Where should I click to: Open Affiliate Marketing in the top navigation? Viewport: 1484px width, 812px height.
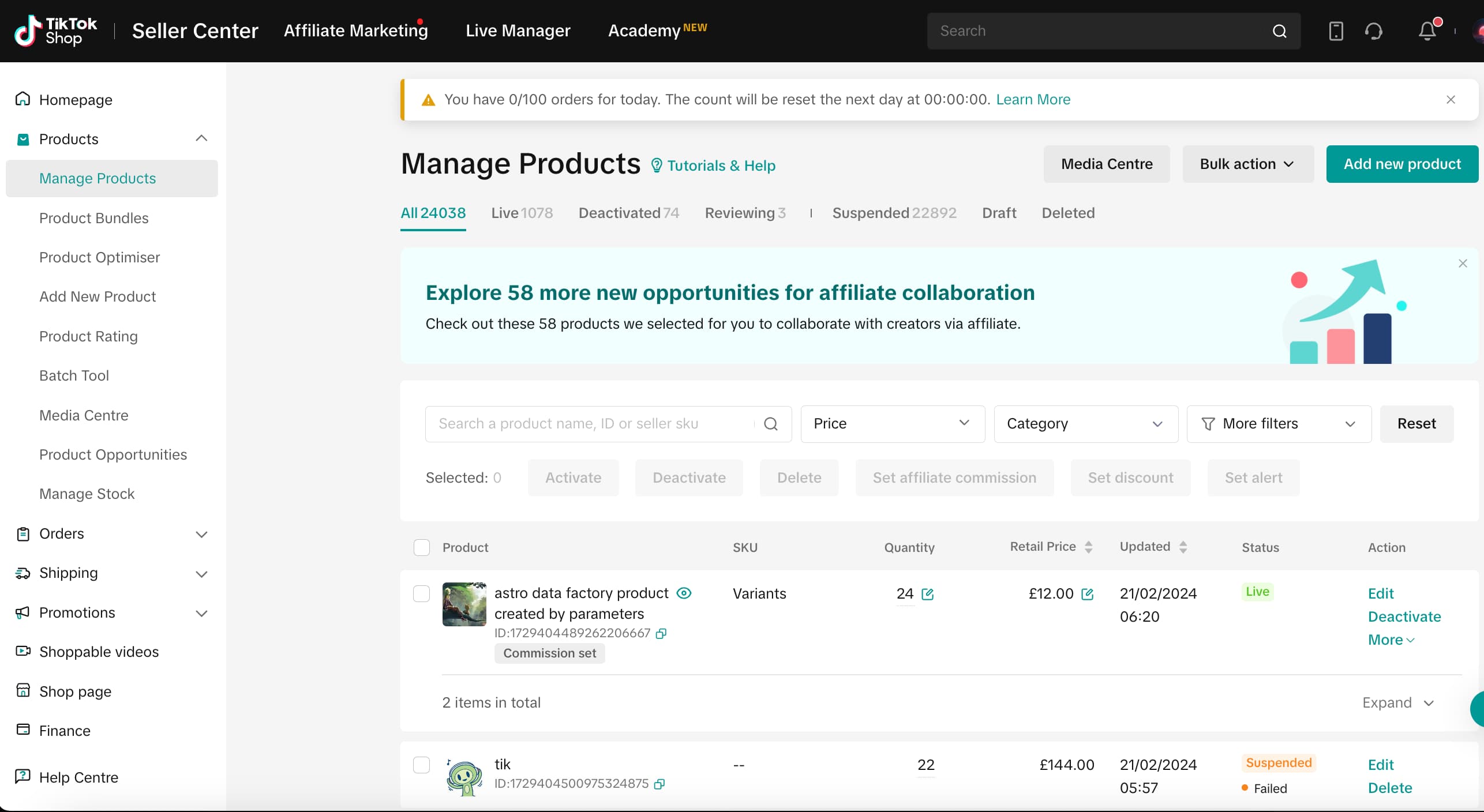(355, 31)
